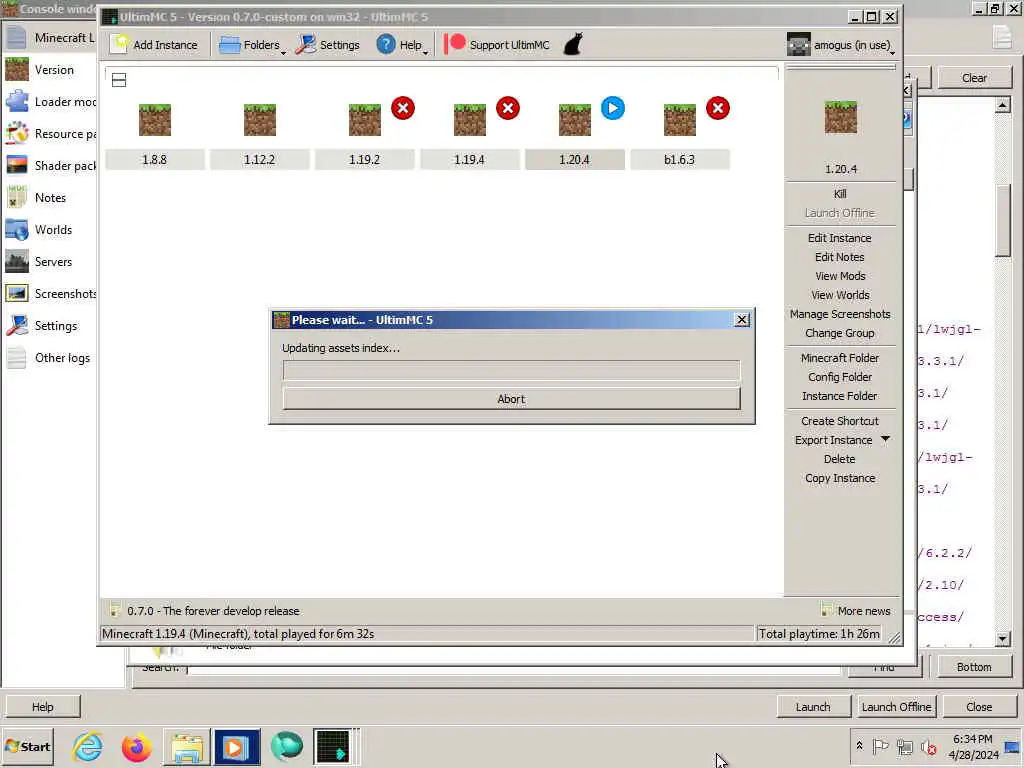Click the black cat icon

(x=573, y=45)
